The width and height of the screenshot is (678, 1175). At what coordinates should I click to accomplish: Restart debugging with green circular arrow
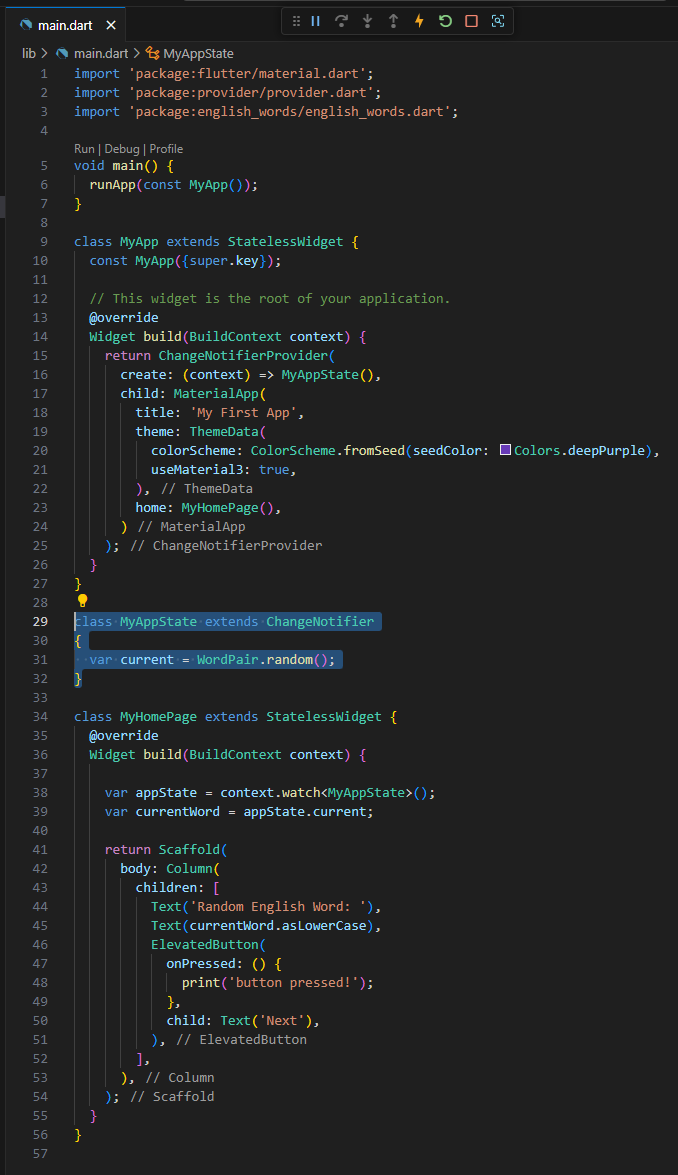pyautogui.click(x=445, y=21)
